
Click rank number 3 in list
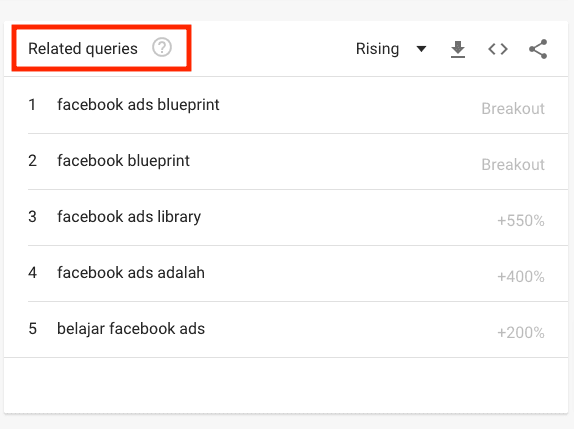pyautogui.click(x=32, y=217)
